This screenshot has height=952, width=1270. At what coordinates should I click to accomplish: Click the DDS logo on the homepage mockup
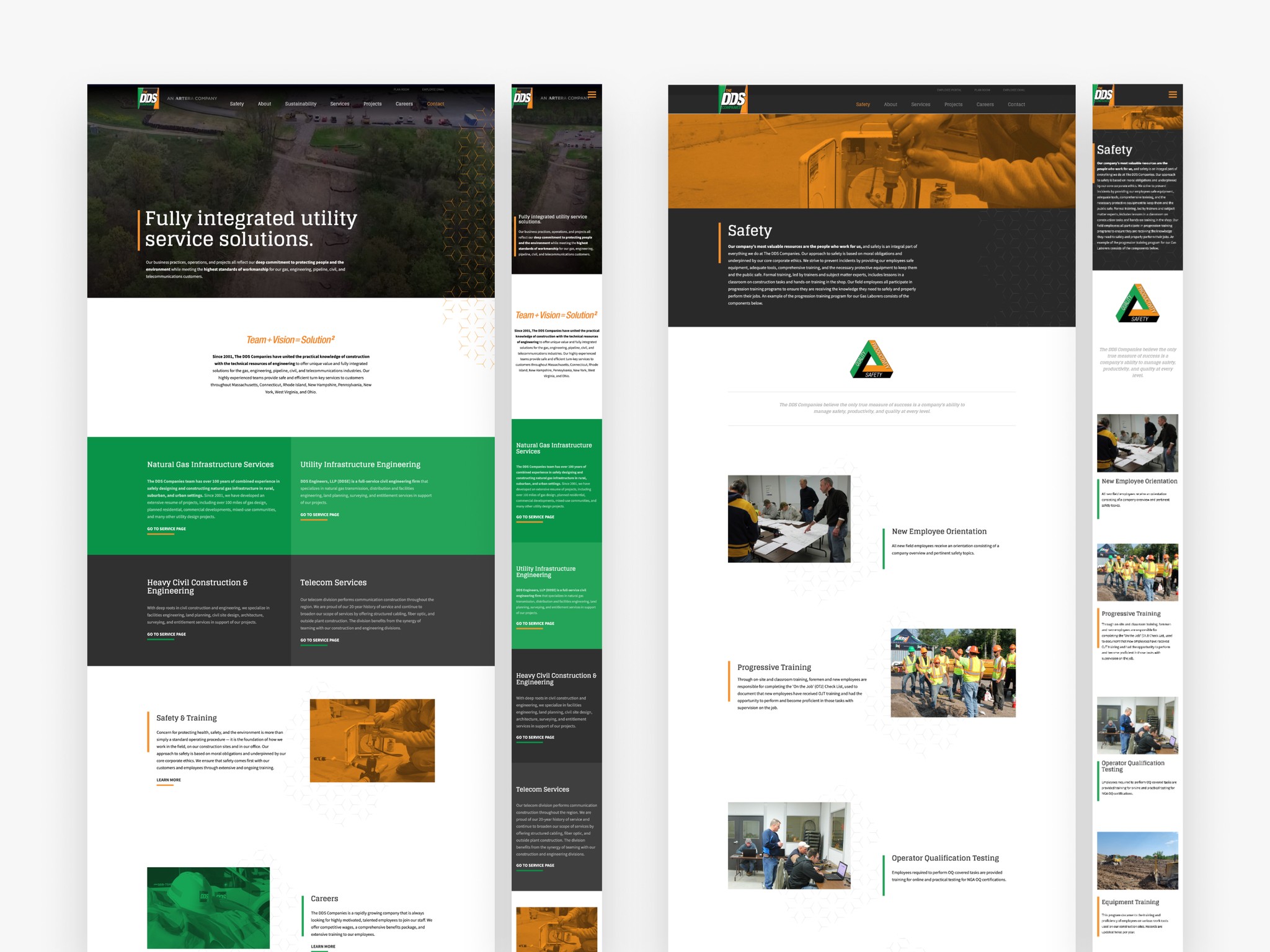tap(148, 98)
